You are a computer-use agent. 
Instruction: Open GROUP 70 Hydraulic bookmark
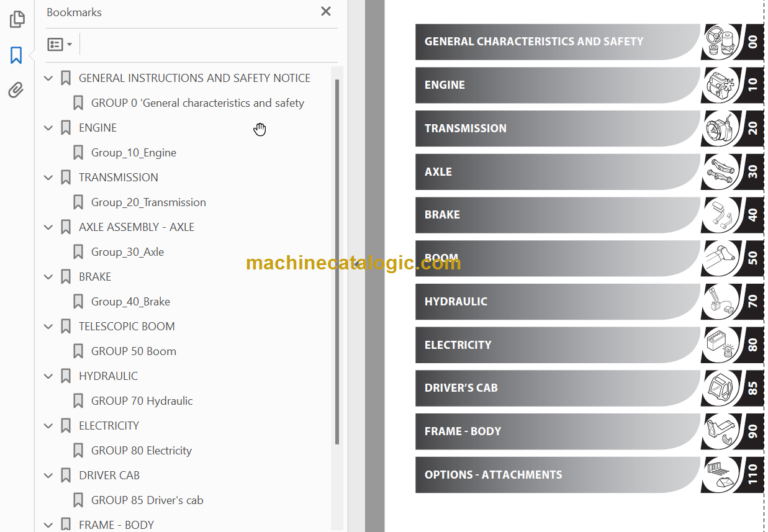[142, 401]
